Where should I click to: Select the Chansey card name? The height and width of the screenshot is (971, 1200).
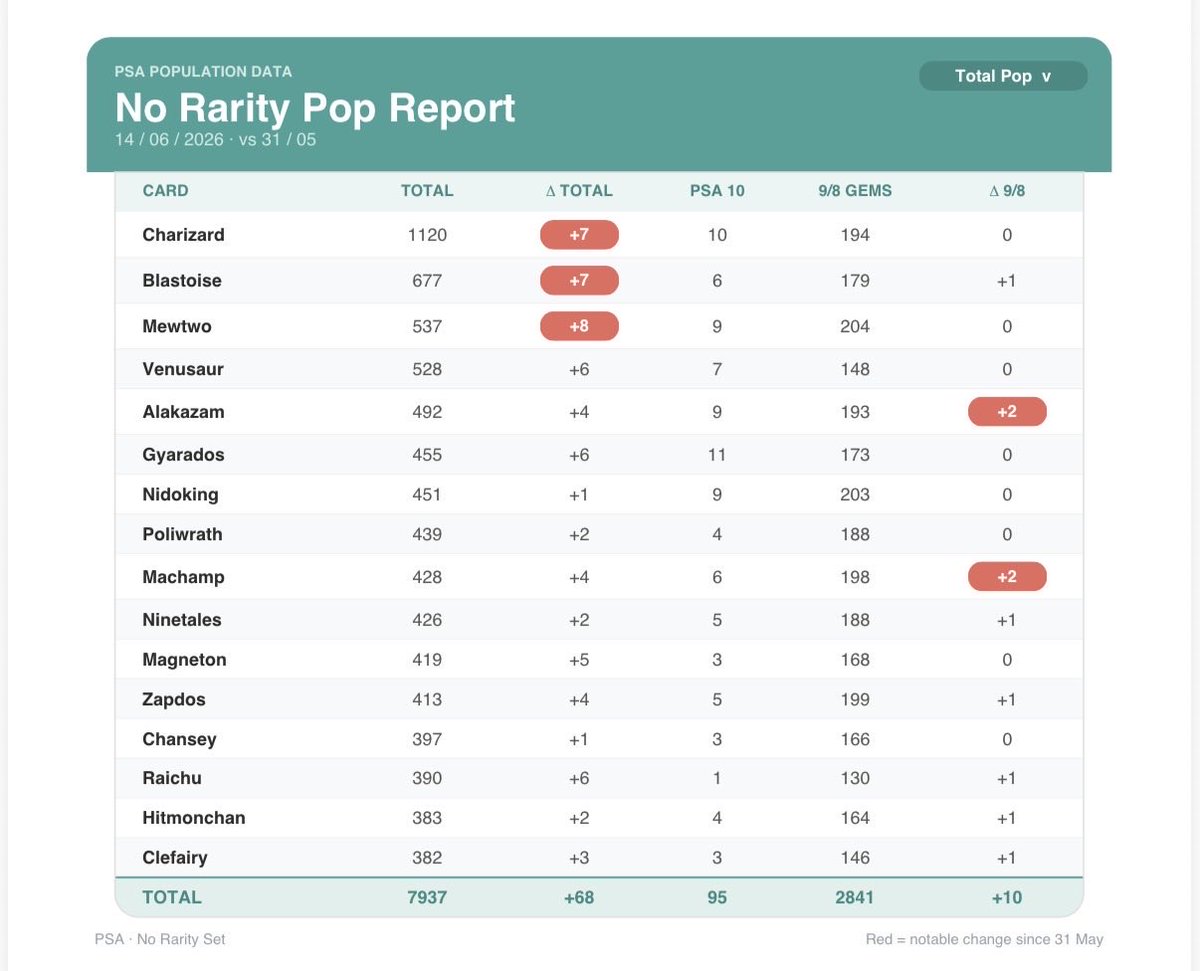click(179, 740)
